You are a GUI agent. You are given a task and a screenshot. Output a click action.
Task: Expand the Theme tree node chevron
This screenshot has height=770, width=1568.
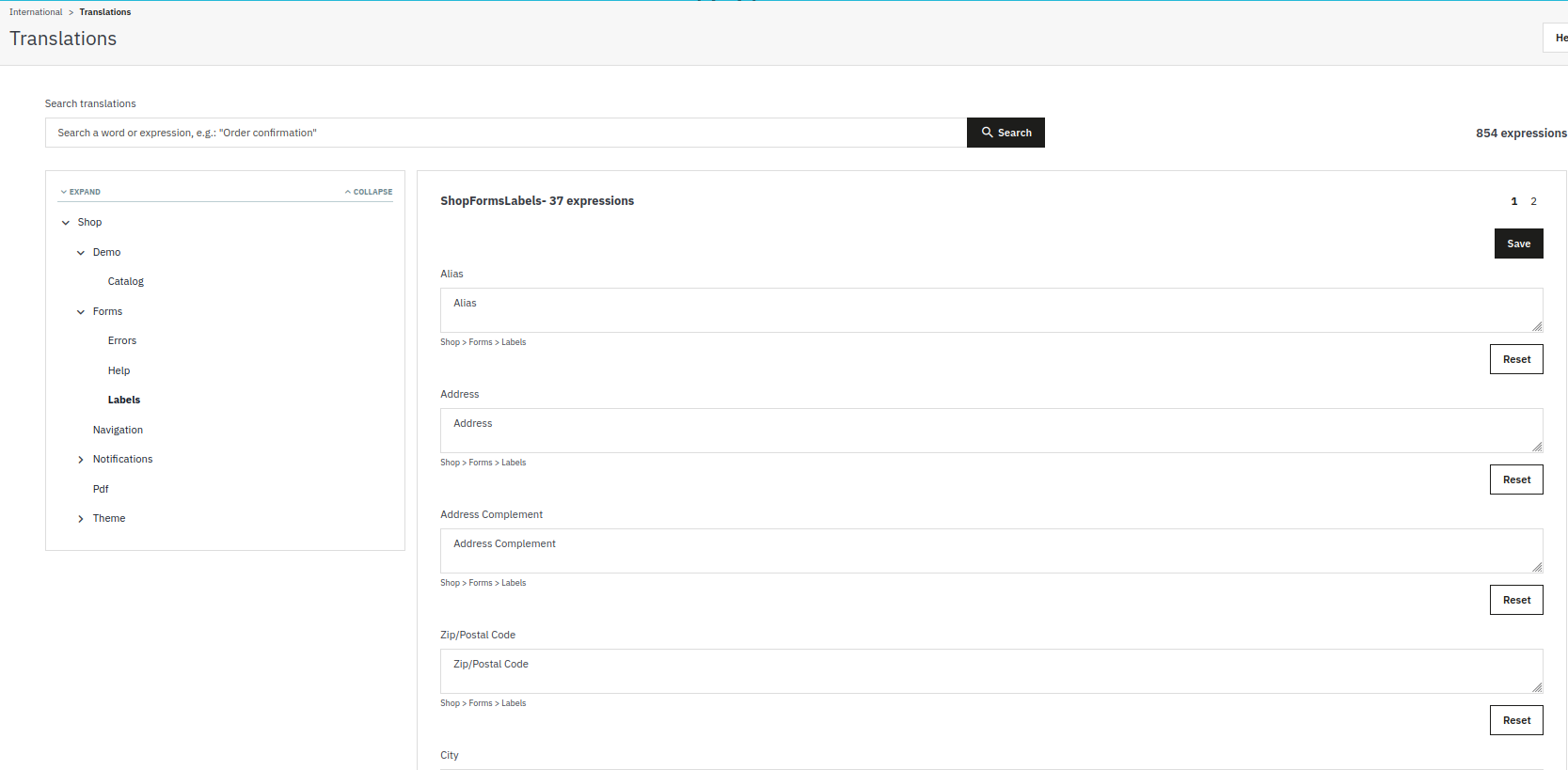pos(81,519)
